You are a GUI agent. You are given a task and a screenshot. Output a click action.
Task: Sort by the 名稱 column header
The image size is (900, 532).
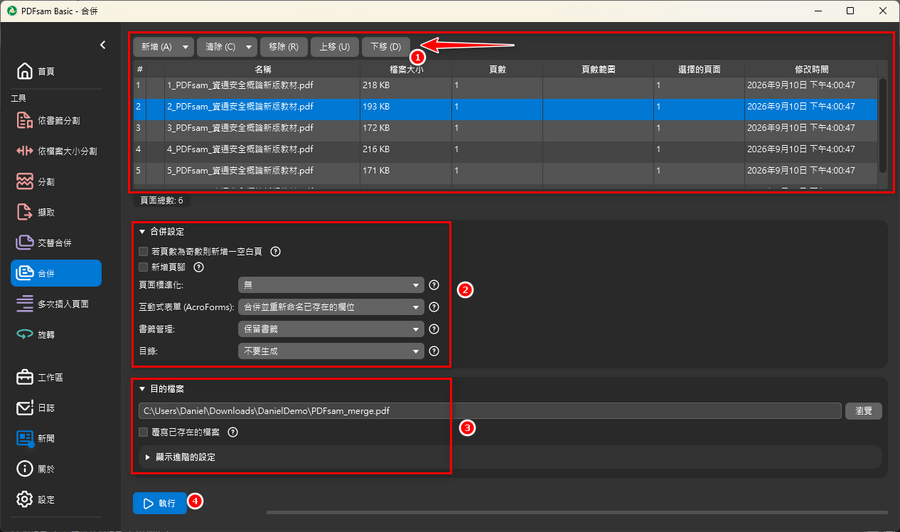click(x=262, y=69)
